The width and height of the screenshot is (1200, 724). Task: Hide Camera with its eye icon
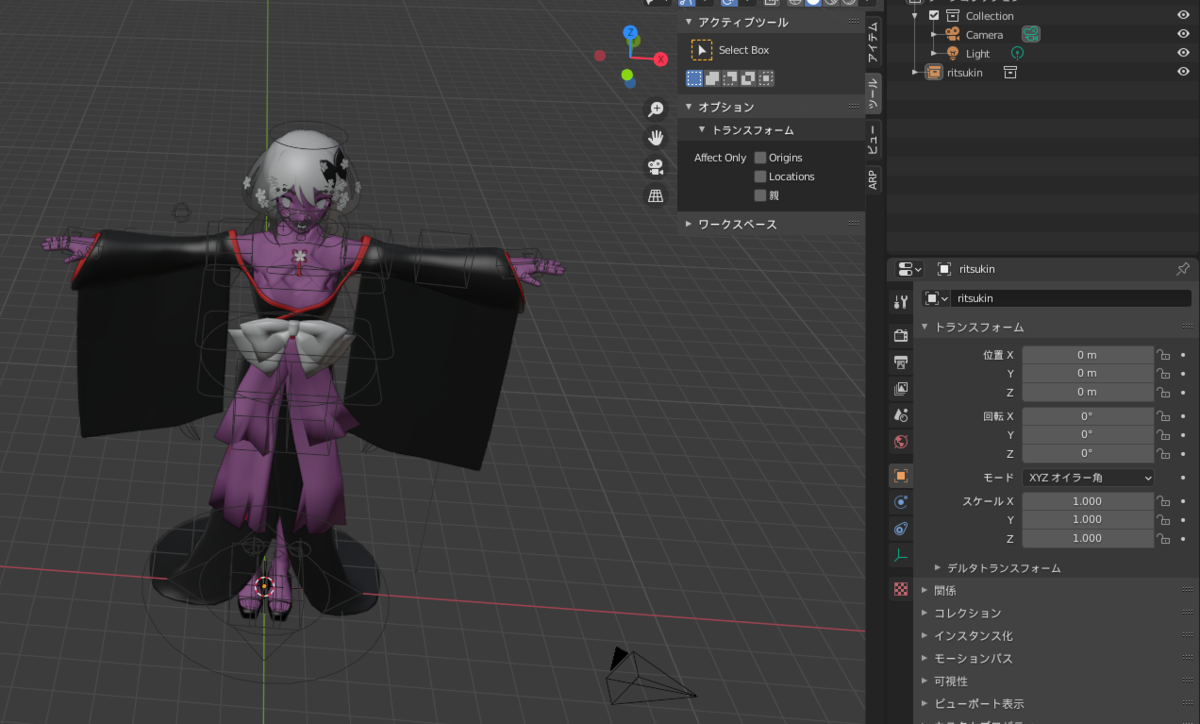click(x=1183, y=34)
